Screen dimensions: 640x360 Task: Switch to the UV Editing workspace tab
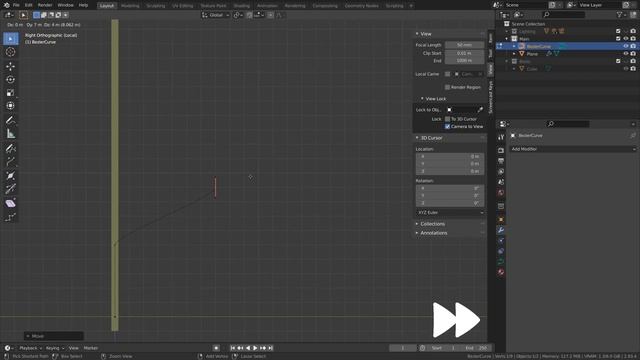pos(182,6)
